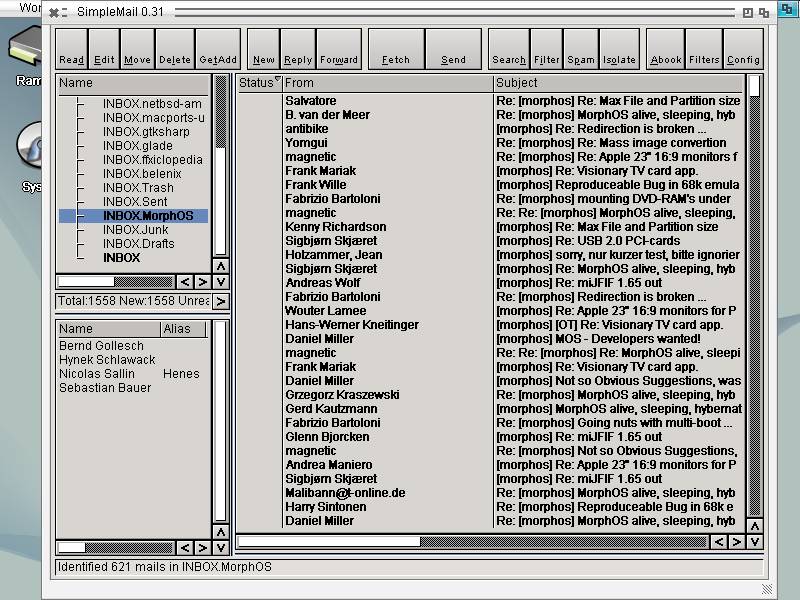800x600 pixels.
Task: Fetch new mail with the Fetch button
Action: (x=396, y=49)
